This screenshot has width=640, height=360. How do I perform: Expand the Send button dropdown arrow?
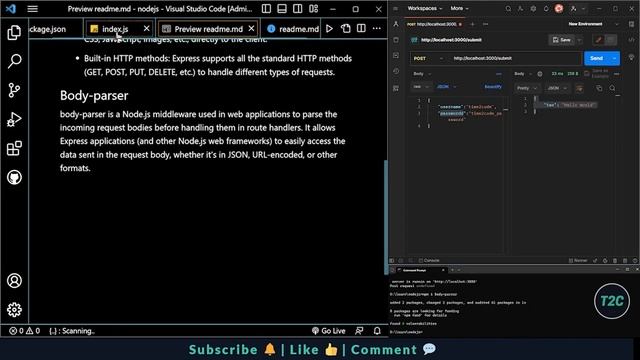coord(614,58)
